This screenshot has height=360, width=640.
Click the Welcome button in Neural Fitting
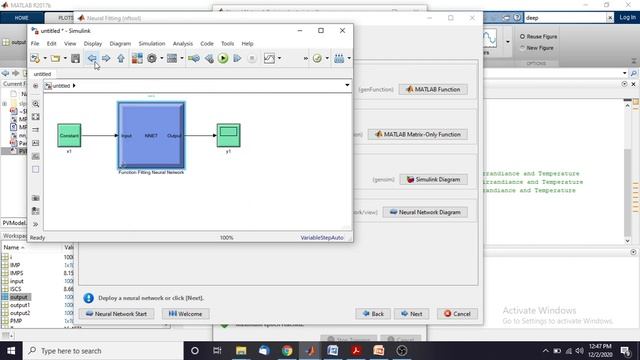pyautogui.click(x=185, y=314)
